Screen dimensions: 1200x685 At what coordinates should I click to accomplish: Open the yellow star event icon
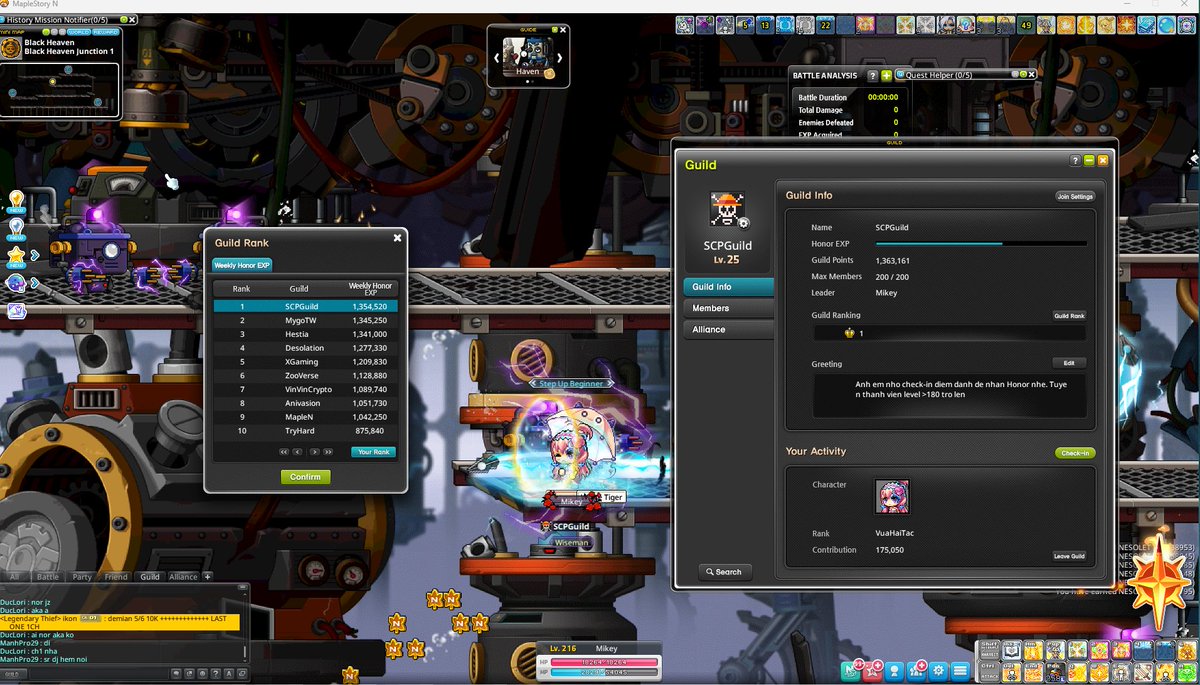pyautogui.click(x=16, y=256)
